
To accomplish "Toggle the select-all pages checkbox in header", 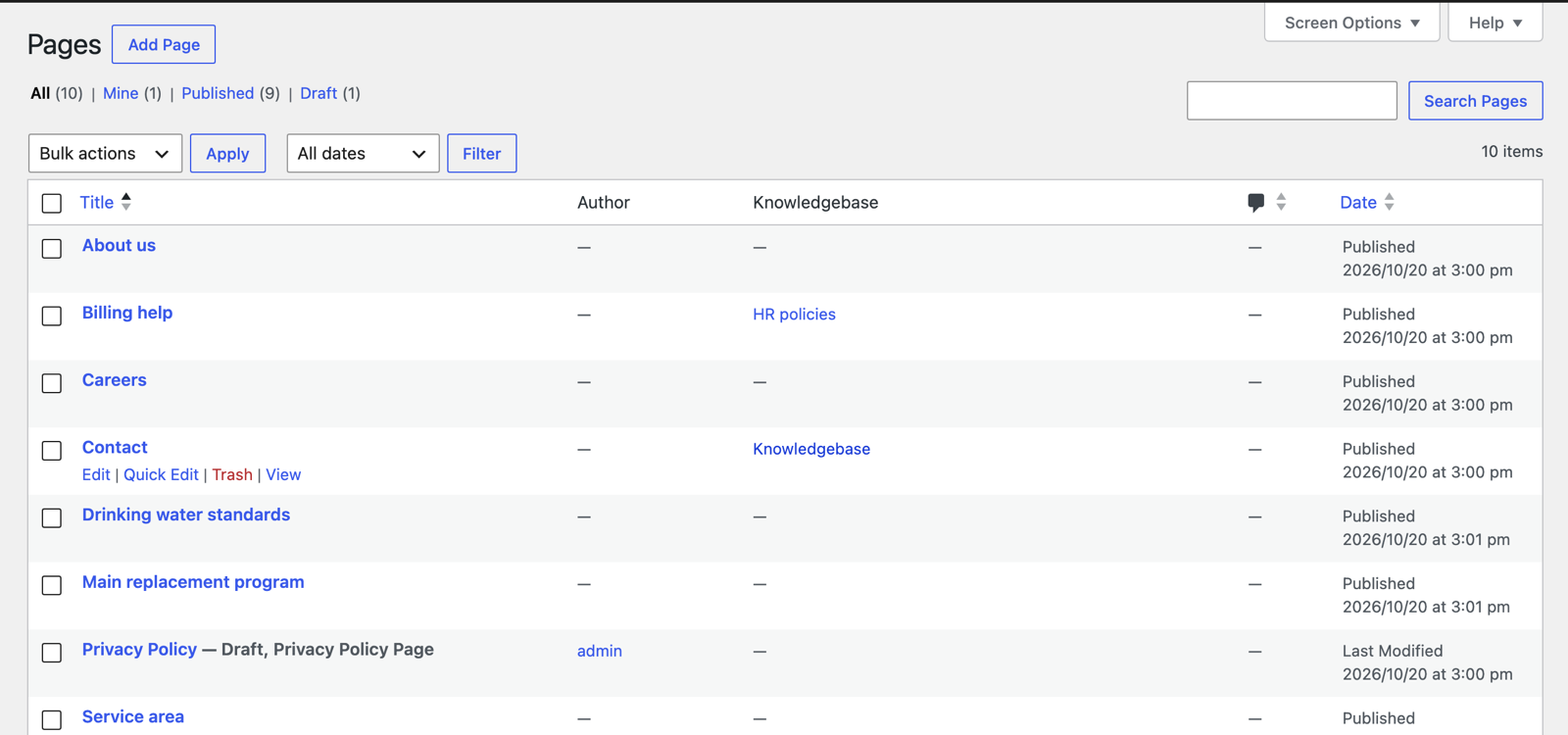I will tap(52, 203).
